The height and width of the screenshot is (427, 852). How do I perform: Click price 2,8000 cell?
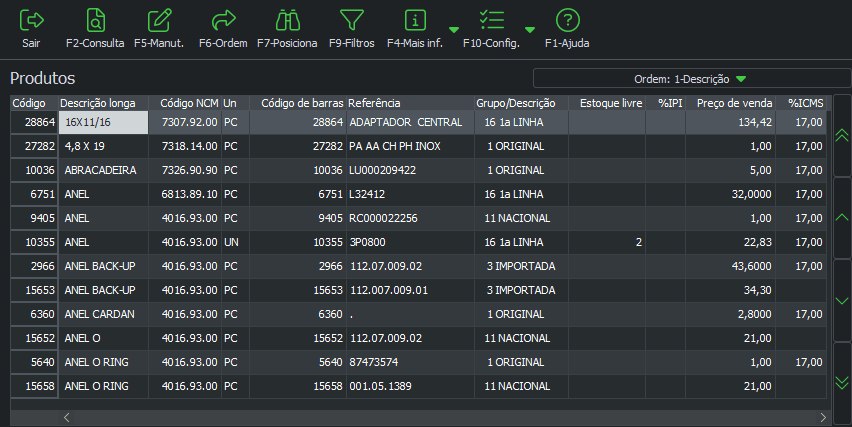pos(730,314)
